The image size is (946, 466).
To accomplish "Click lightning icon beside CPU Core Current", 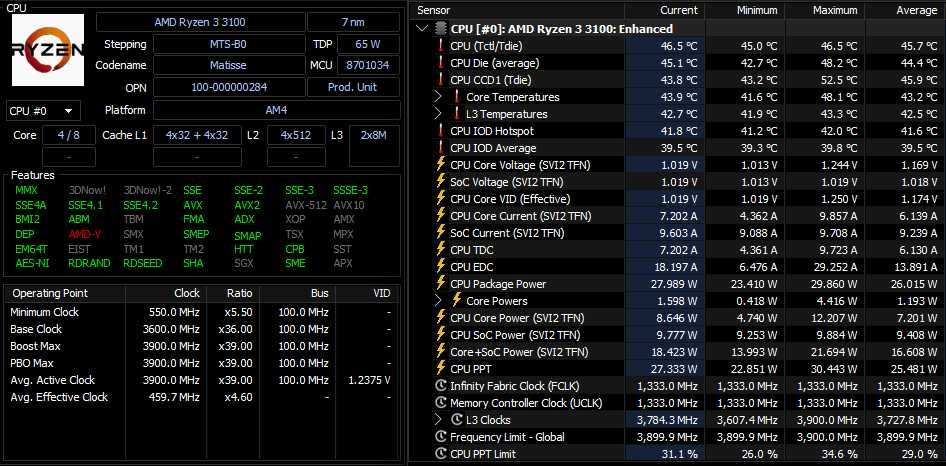I will (x=440, y=215).
